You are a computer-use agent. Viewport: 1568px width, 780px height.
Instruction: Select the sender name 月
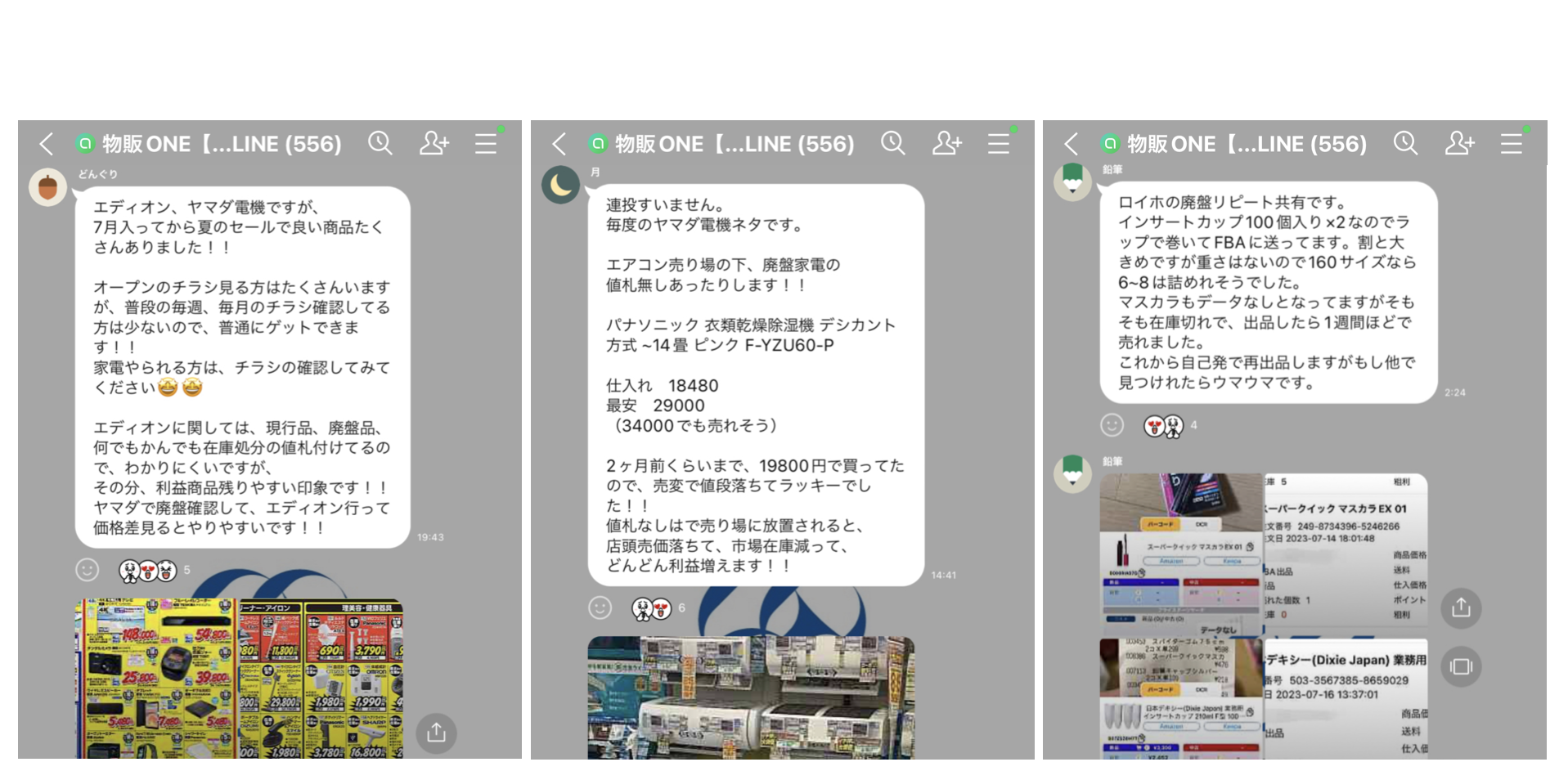click(595, 173)
